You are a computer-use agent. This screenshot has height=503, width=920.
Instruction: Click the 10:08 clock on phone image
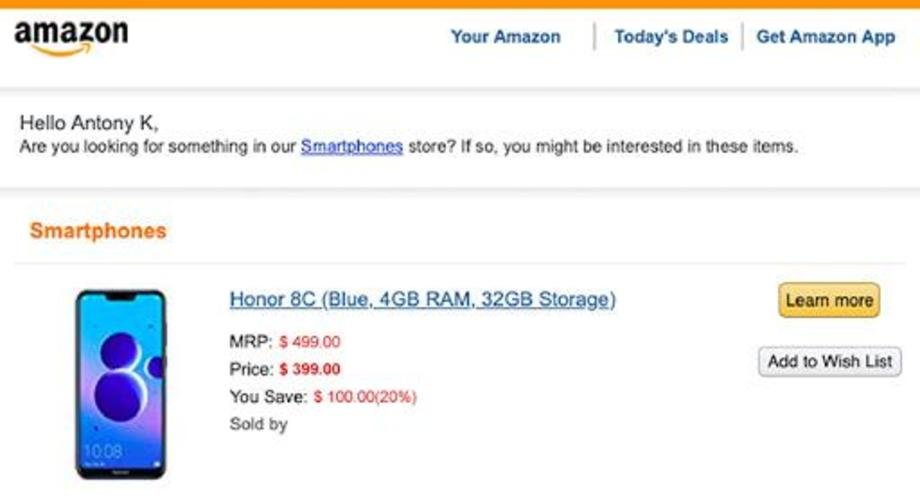click(x=103, y=451)
